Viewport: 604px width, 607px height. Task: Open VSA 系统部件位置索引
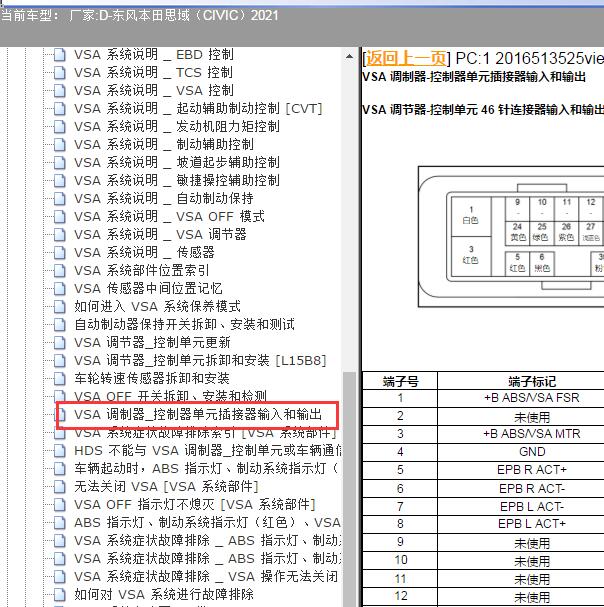[142, 271]
